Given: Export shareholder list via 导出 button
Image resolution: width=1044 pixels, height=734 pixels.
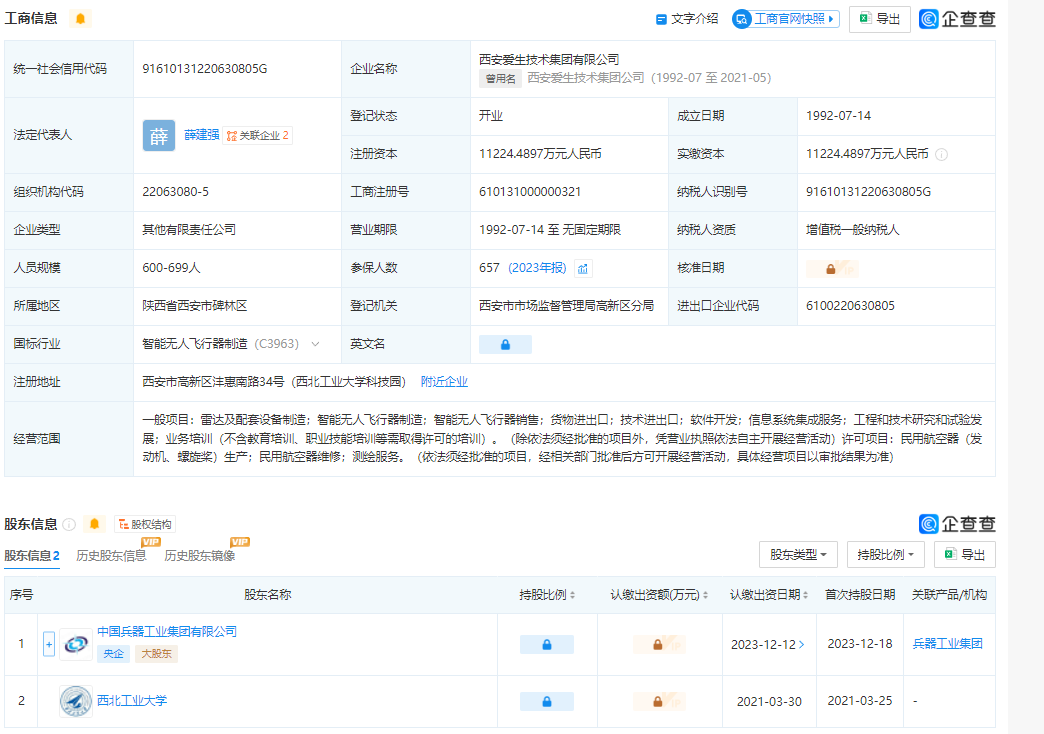Looking at the screenshot, I should [965, 555].
